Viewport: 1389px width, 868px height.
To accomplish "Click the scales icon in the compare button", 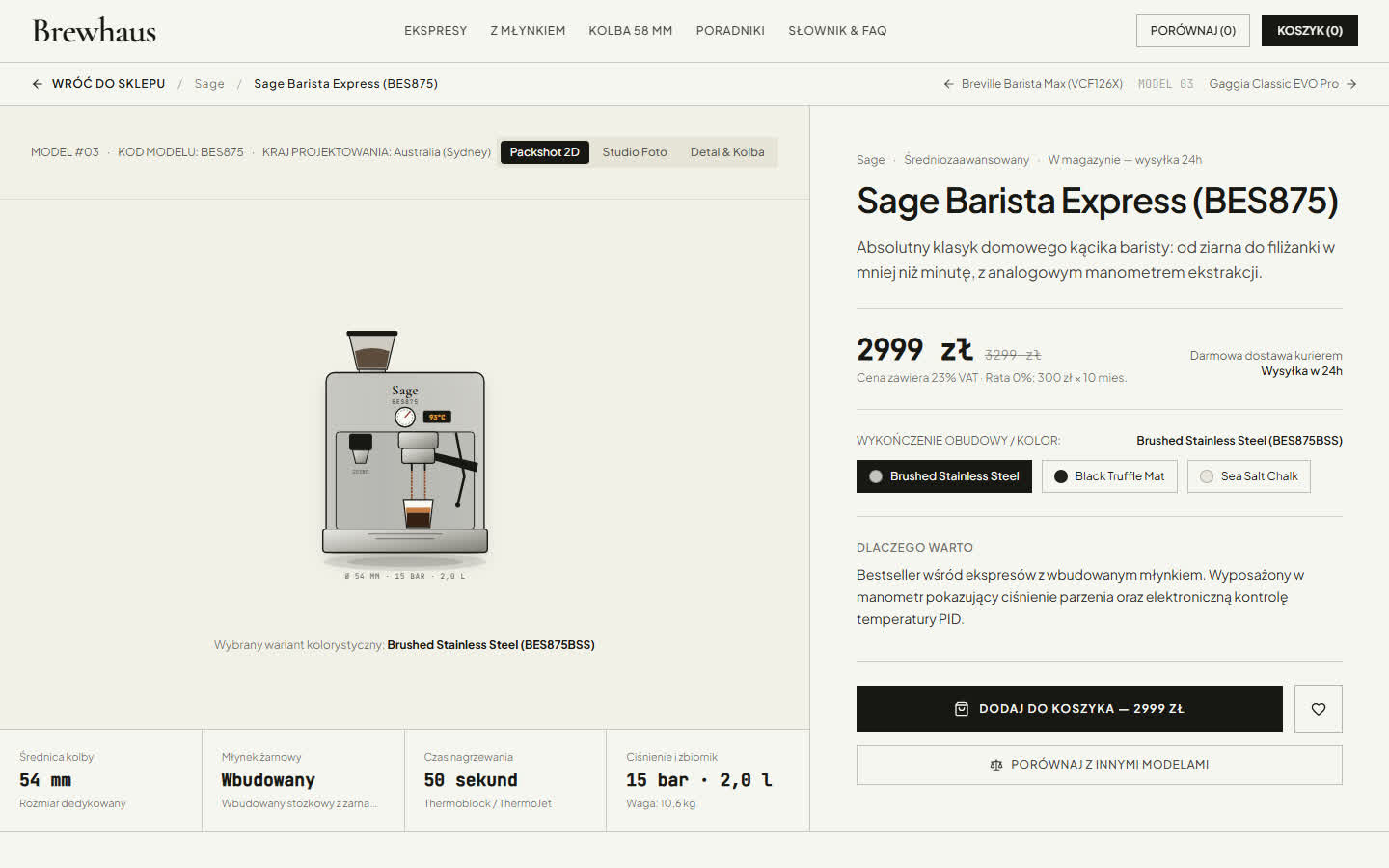I will tap(996, 765).
